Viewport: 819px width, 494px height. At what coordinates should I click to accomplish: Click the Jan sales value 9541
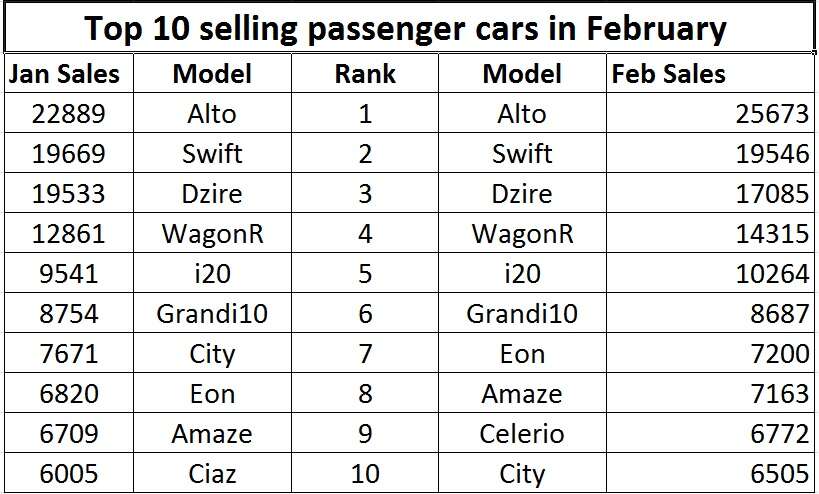tap(68, 274)
